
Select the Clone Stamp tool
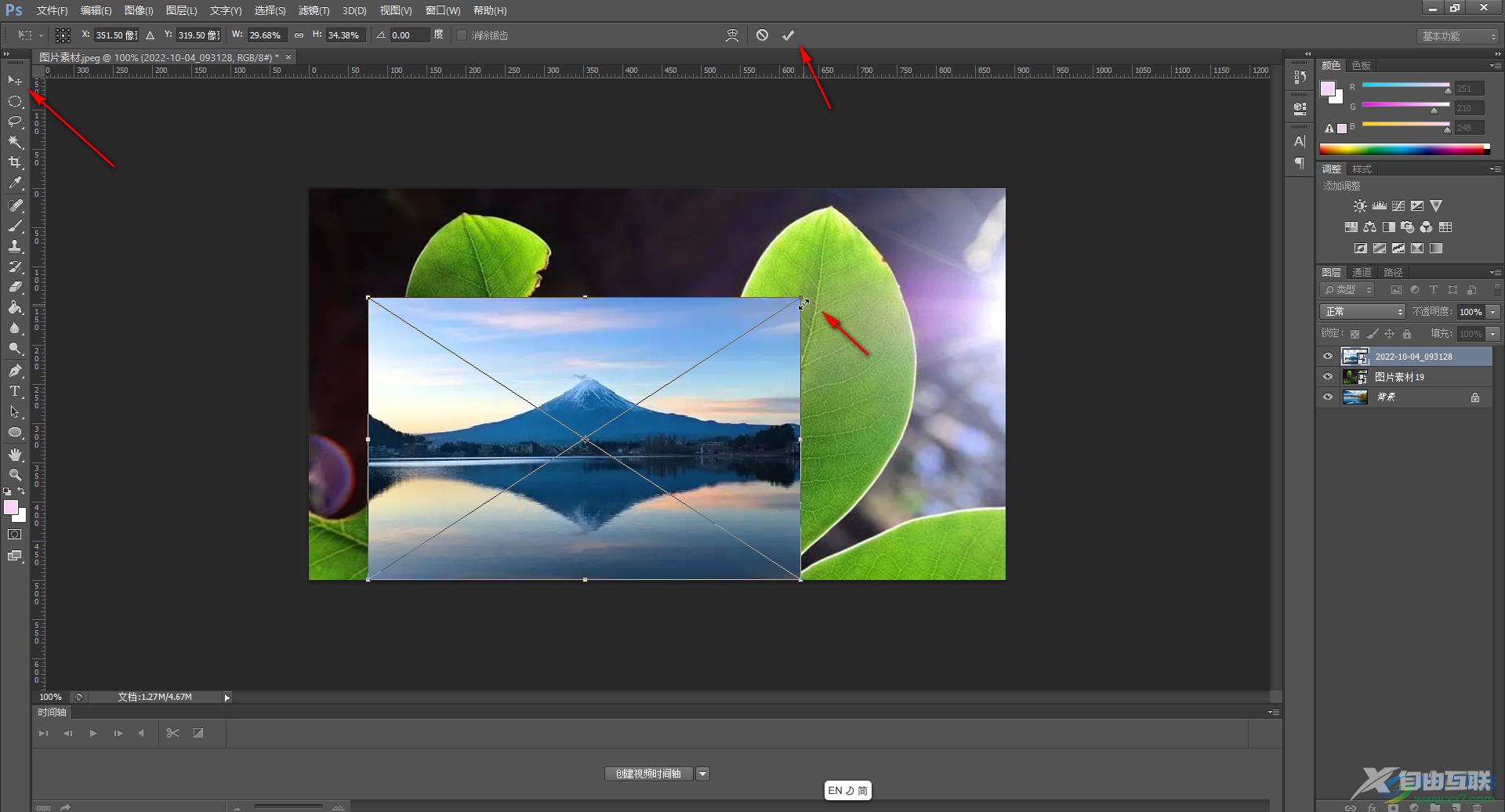[15, 246]
